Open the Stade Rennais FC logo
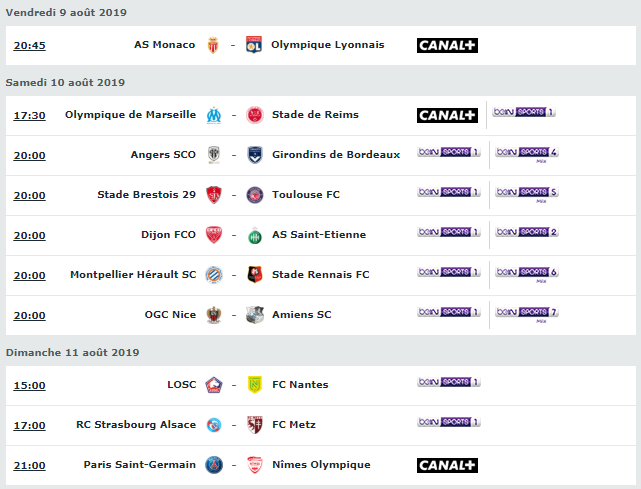The image size is (641, 489). pos(255,275)
